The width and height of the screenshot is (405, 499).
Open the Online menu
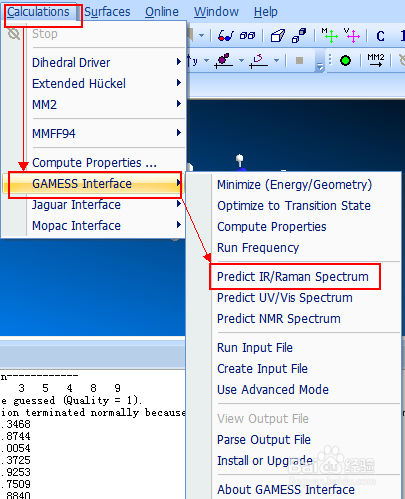click(x=162, y=12)
